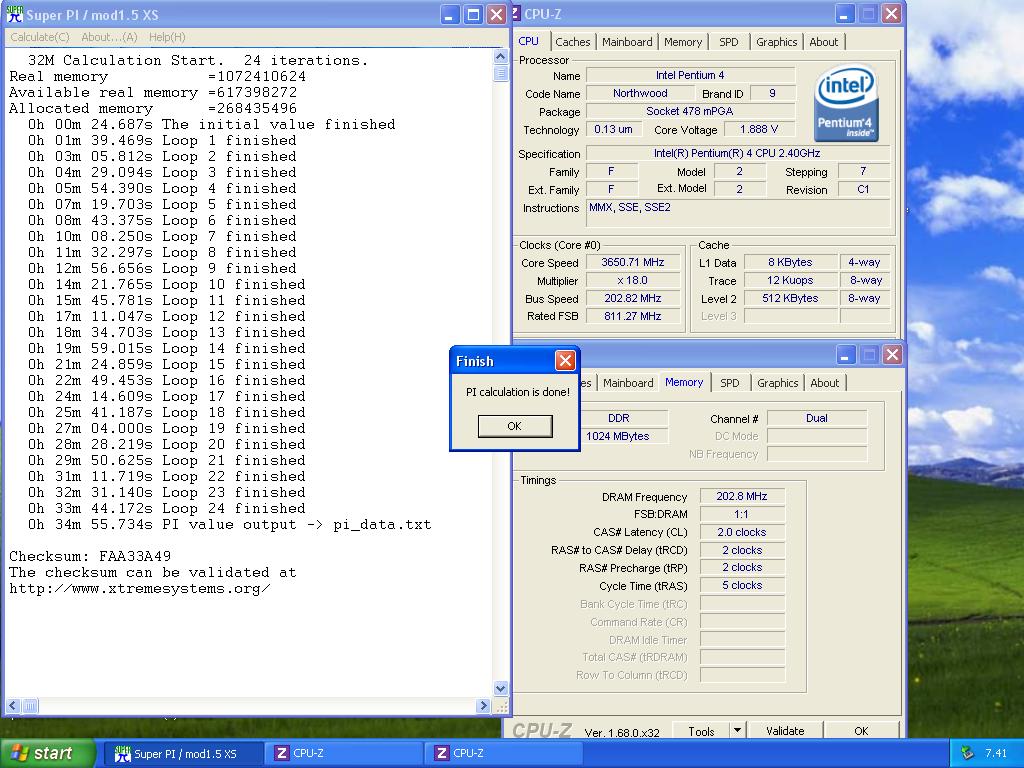
Task: Click the Instructions MMX, SSE, SSE2 field
Action: 738,213
